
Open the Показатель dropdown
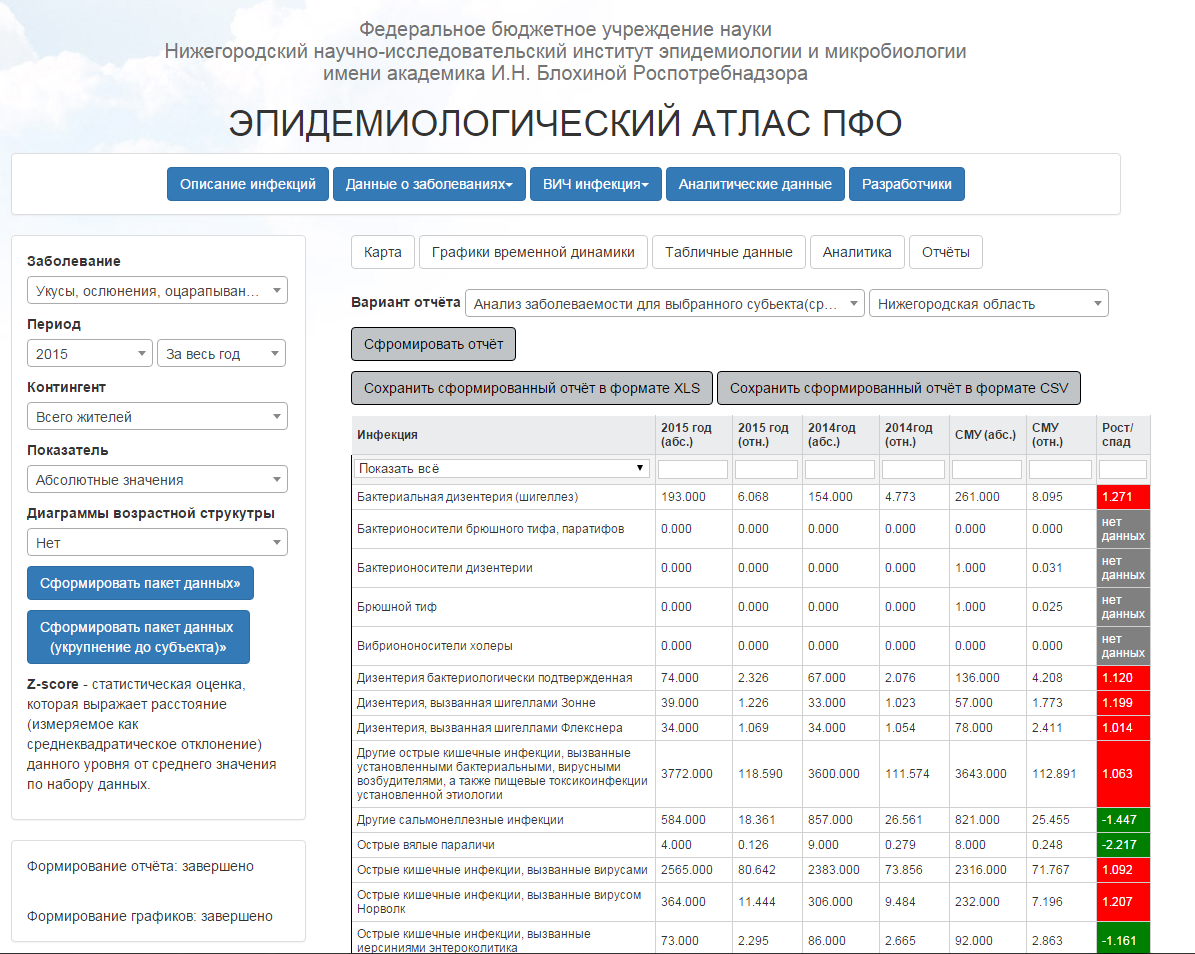(x=157, y=480)
